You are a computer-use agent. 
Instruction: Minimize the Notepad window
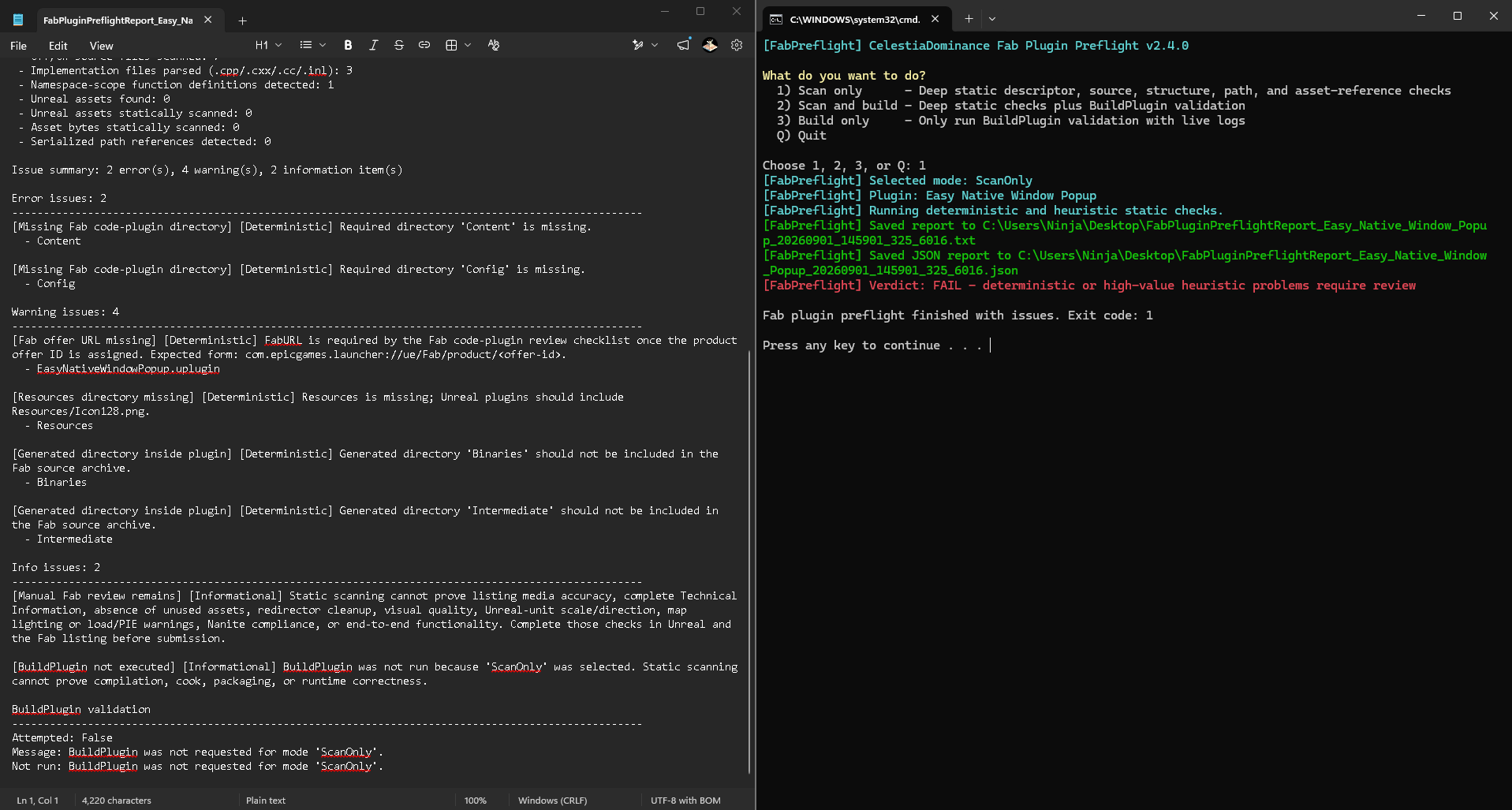(665, 11)
